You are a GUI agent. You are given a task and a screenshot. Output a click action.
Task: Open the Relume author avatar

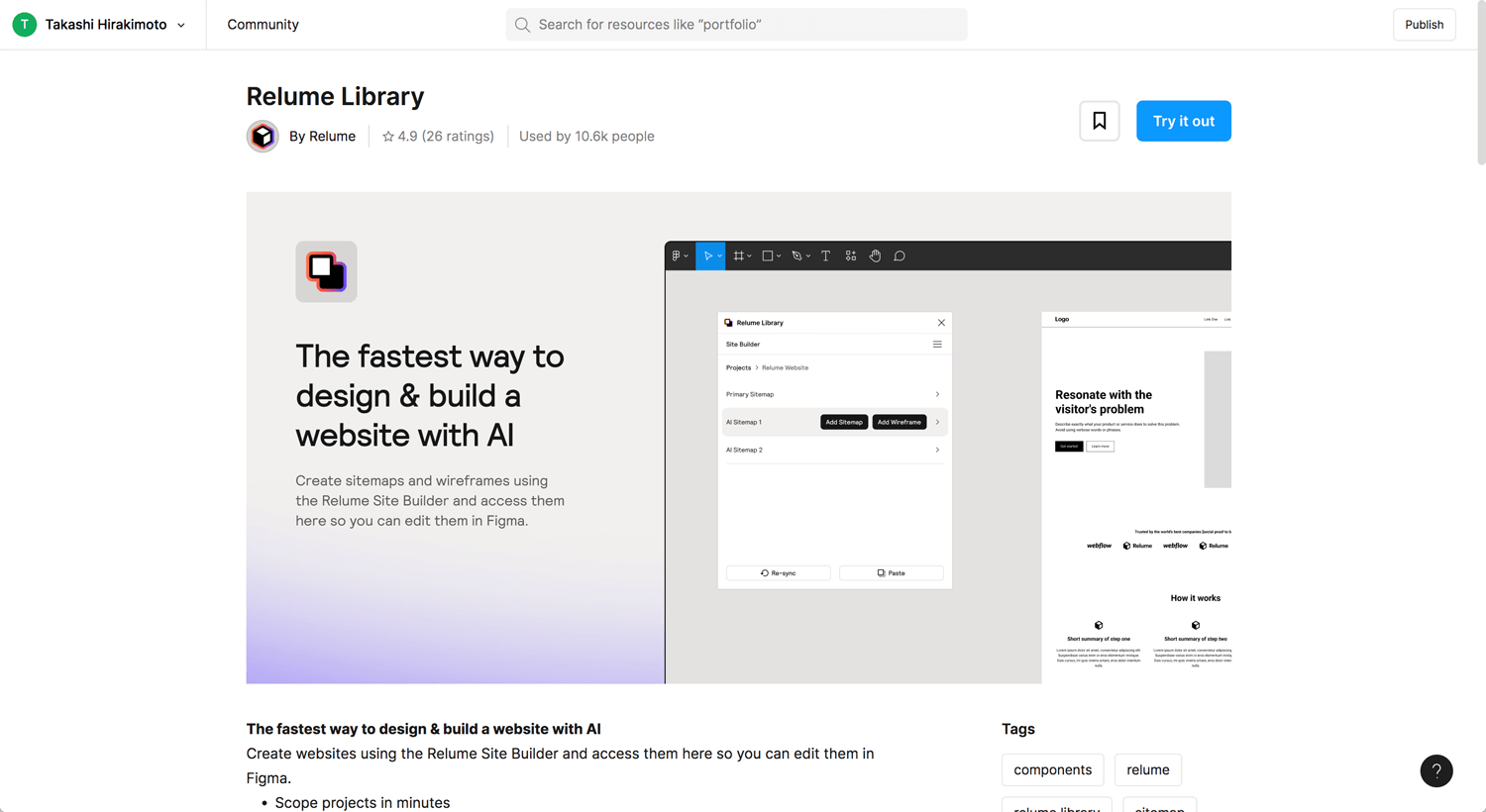pos(263,136)
